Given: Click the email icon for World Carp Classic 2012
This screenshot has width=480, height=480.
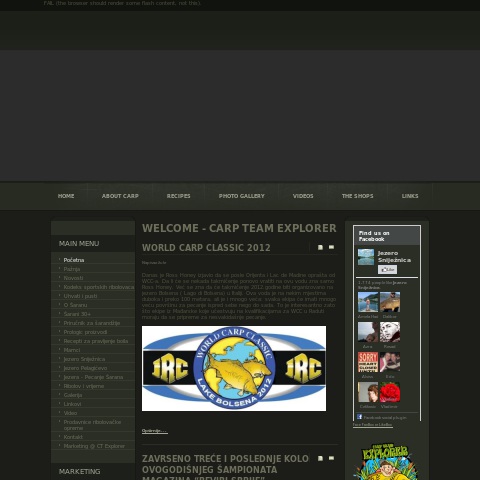Looking at the screenshot, I should (331, 247).
